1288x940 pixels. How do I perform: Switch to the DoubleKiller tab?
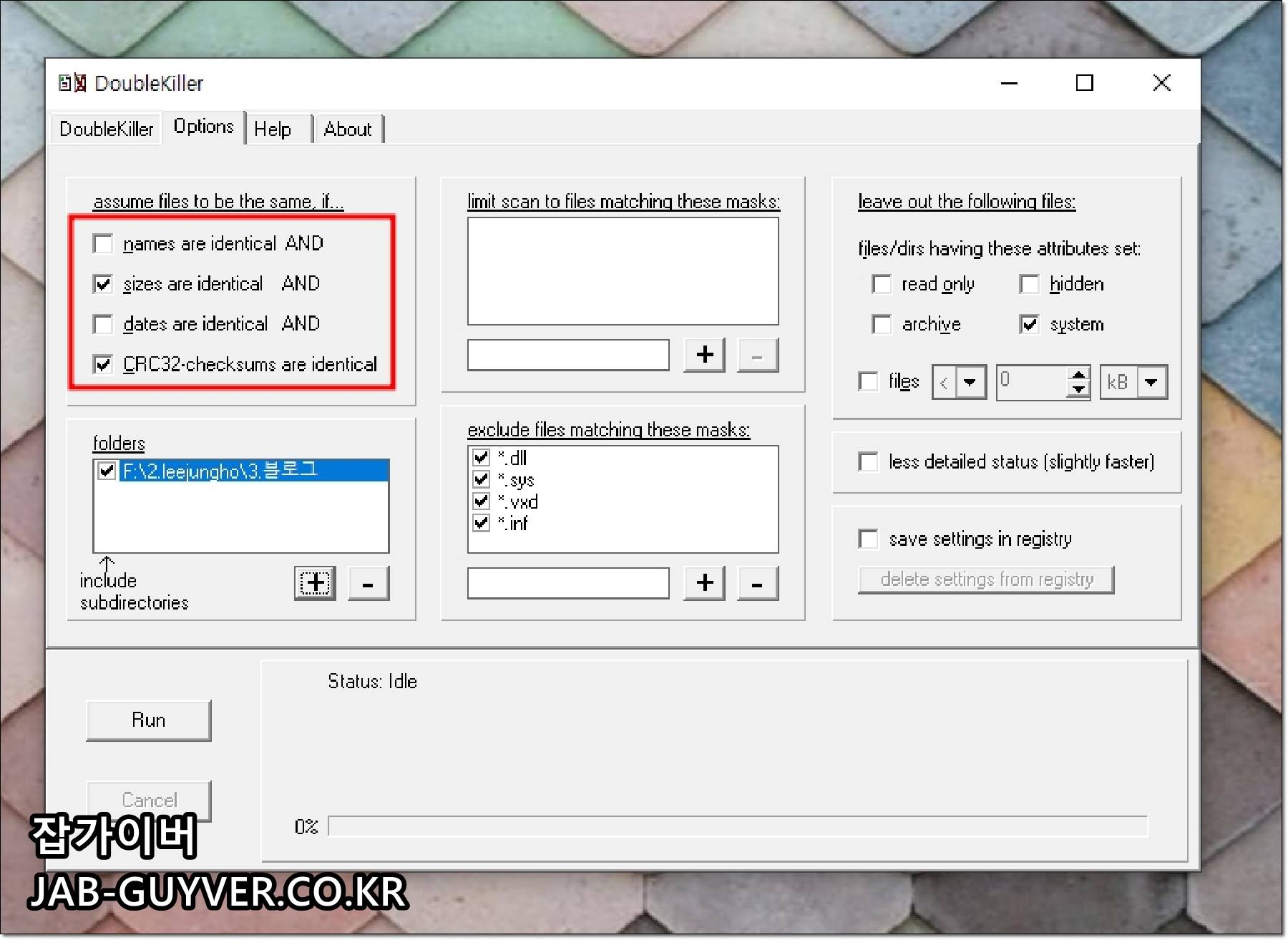(x=106, y=129)
